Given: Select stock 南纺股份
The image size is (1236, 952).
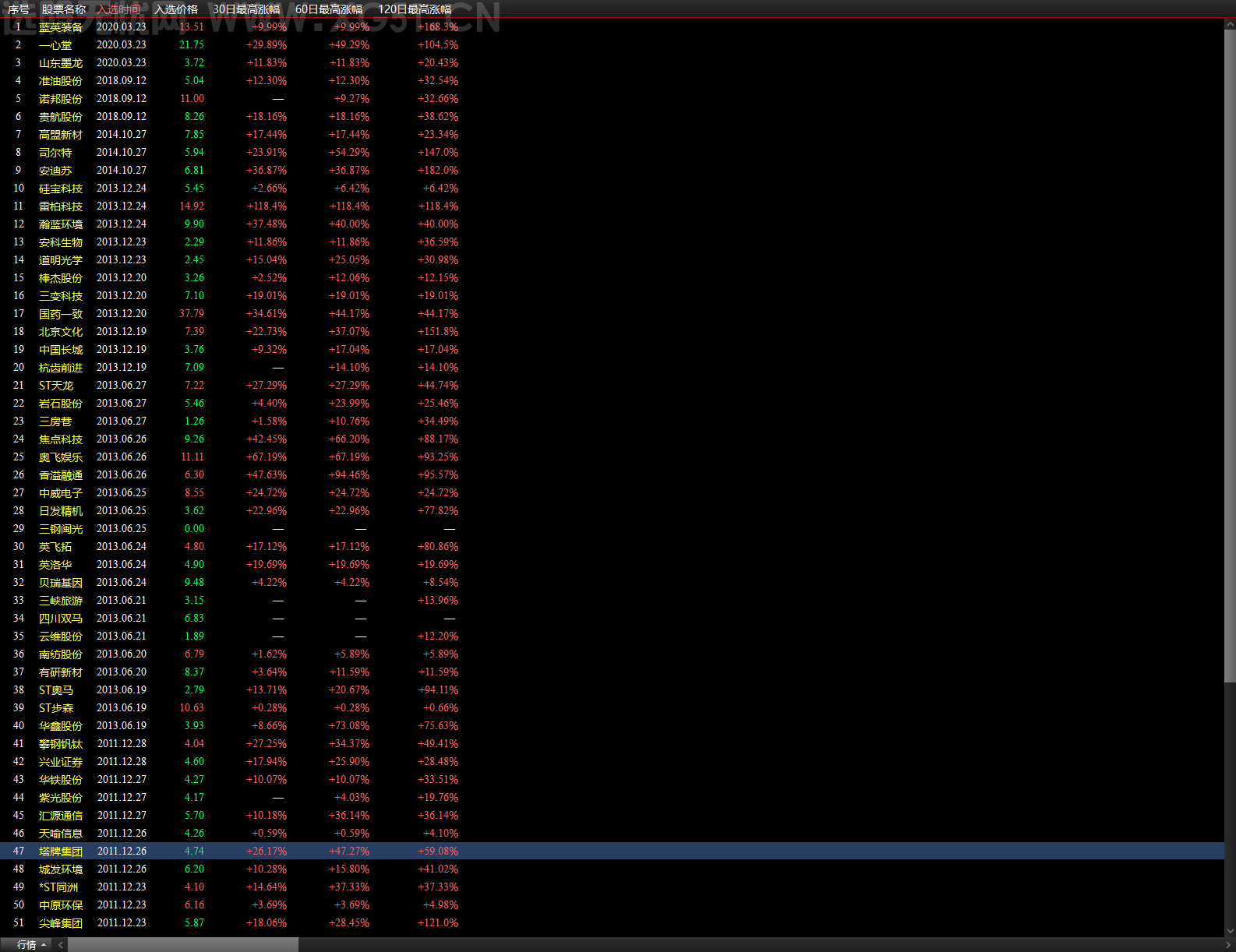Looking at the screenshot, I should click(61, 654).
